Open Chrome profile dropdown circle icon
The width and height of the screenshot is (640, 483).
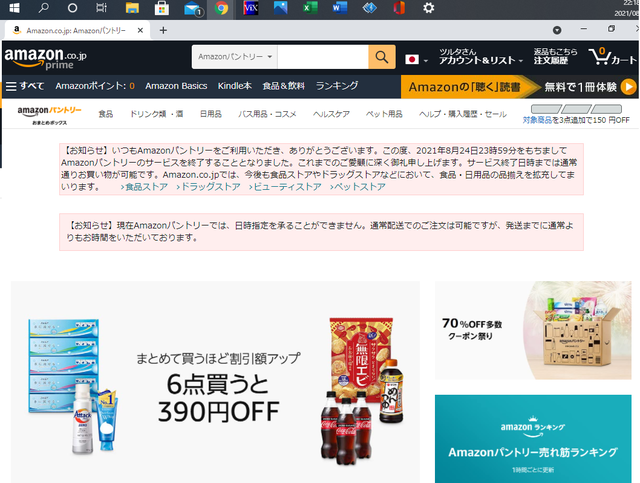557,30
